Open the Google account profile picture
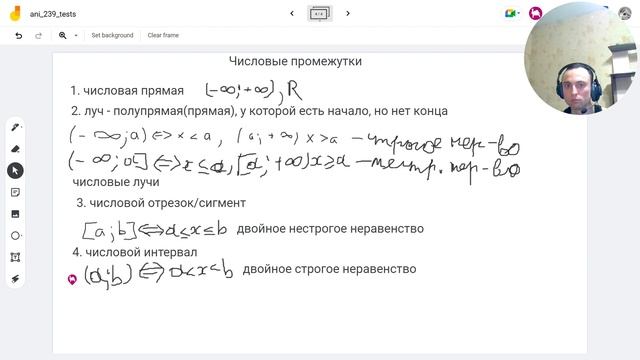 [625, 13]
